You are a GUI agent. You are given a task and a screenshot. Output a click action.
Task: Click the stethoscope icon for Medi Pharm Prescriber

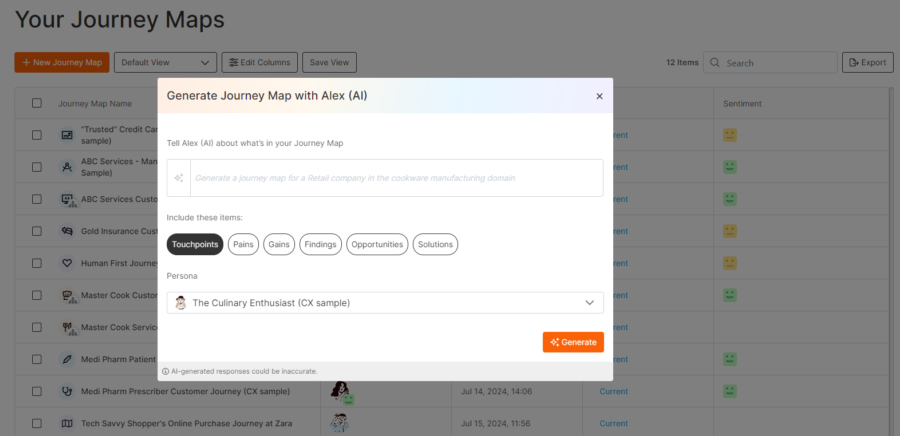pyautogui.click(x=67, y=391)
